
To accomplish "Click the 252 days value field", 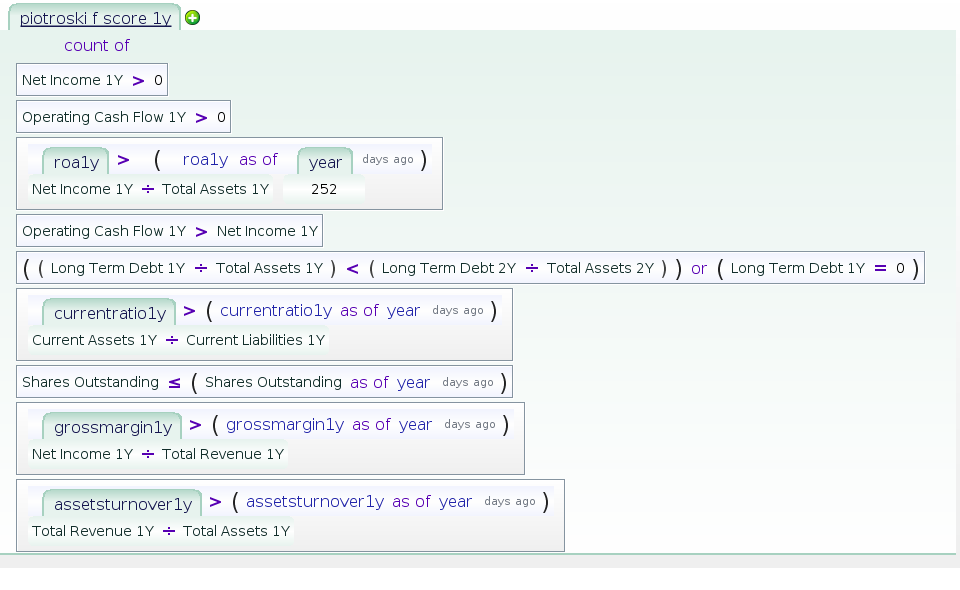I will click(324, 189).
